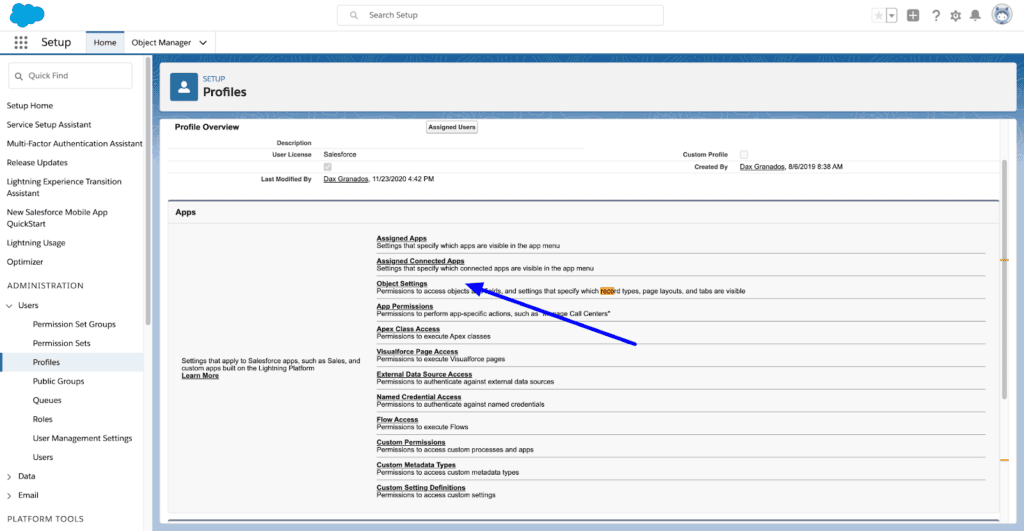Viewport: 1024px width, 531px height.
Task: Click the profile page vertical scrollbar
Action: (1004, 280)
